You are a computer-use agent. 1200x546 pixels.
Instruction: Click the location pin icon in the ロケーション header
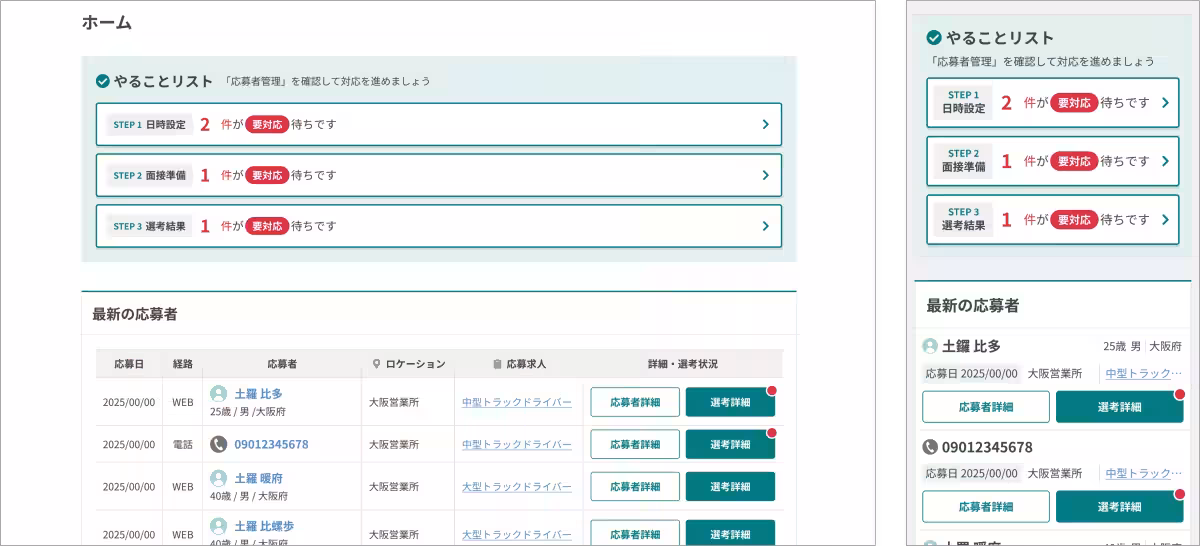[376, 364]
